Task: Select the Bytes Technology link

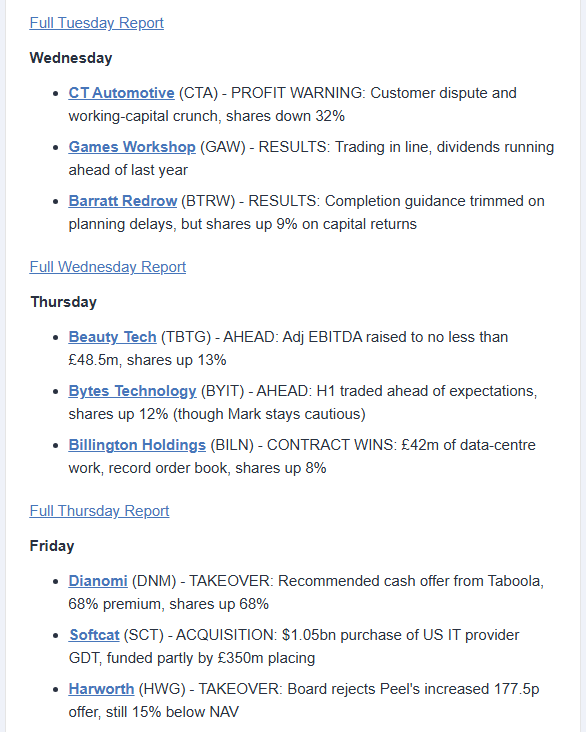Action: 133,391
